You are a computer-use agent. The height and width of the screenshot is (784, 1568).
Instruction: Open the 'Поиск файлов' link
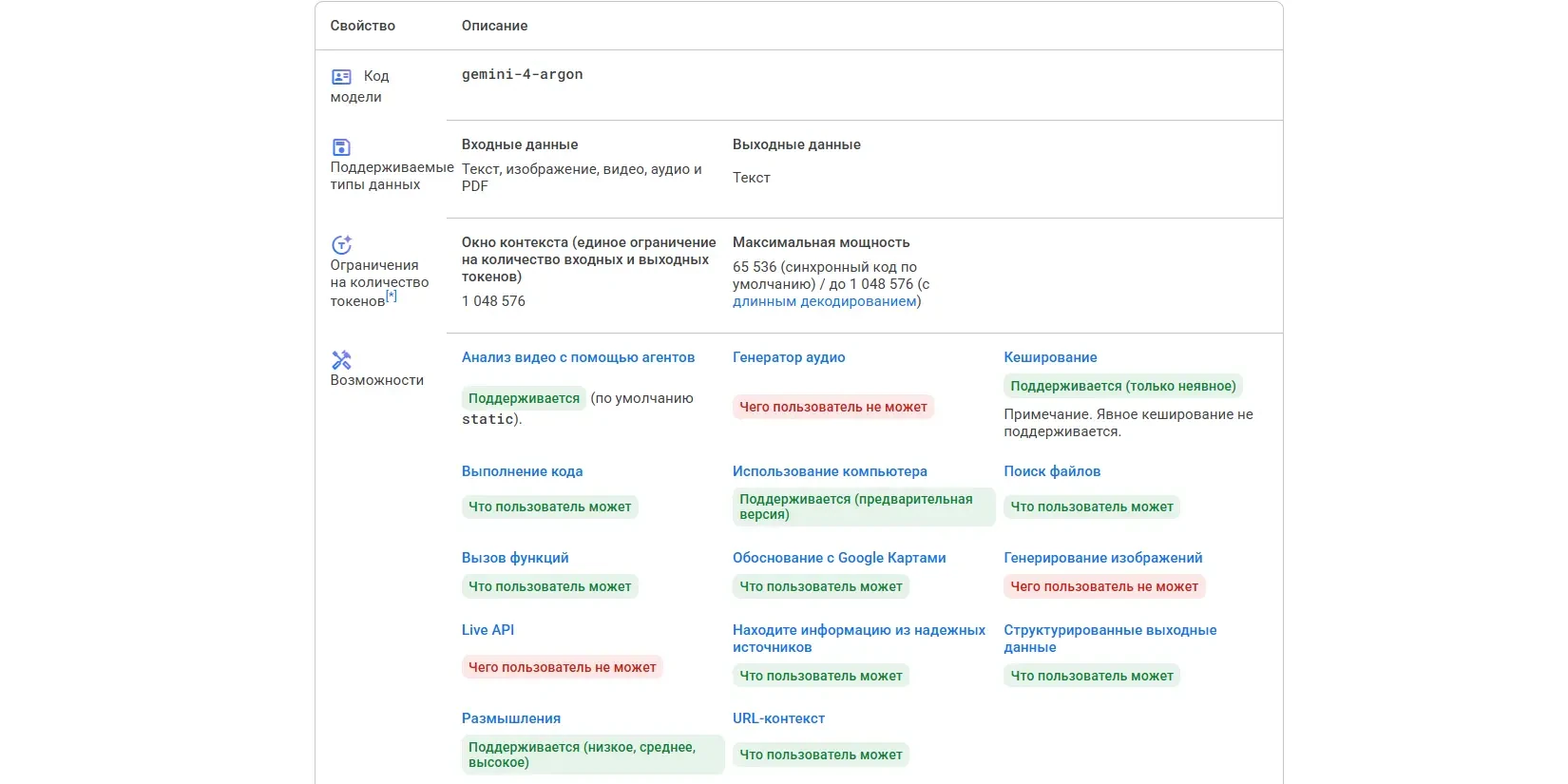point(1052,471)
